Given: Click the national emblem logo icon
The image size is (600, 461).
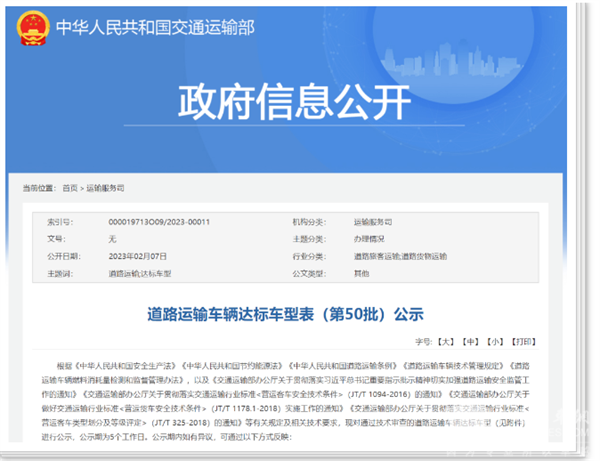Looking at the screenshot, I should coord(27,28).
